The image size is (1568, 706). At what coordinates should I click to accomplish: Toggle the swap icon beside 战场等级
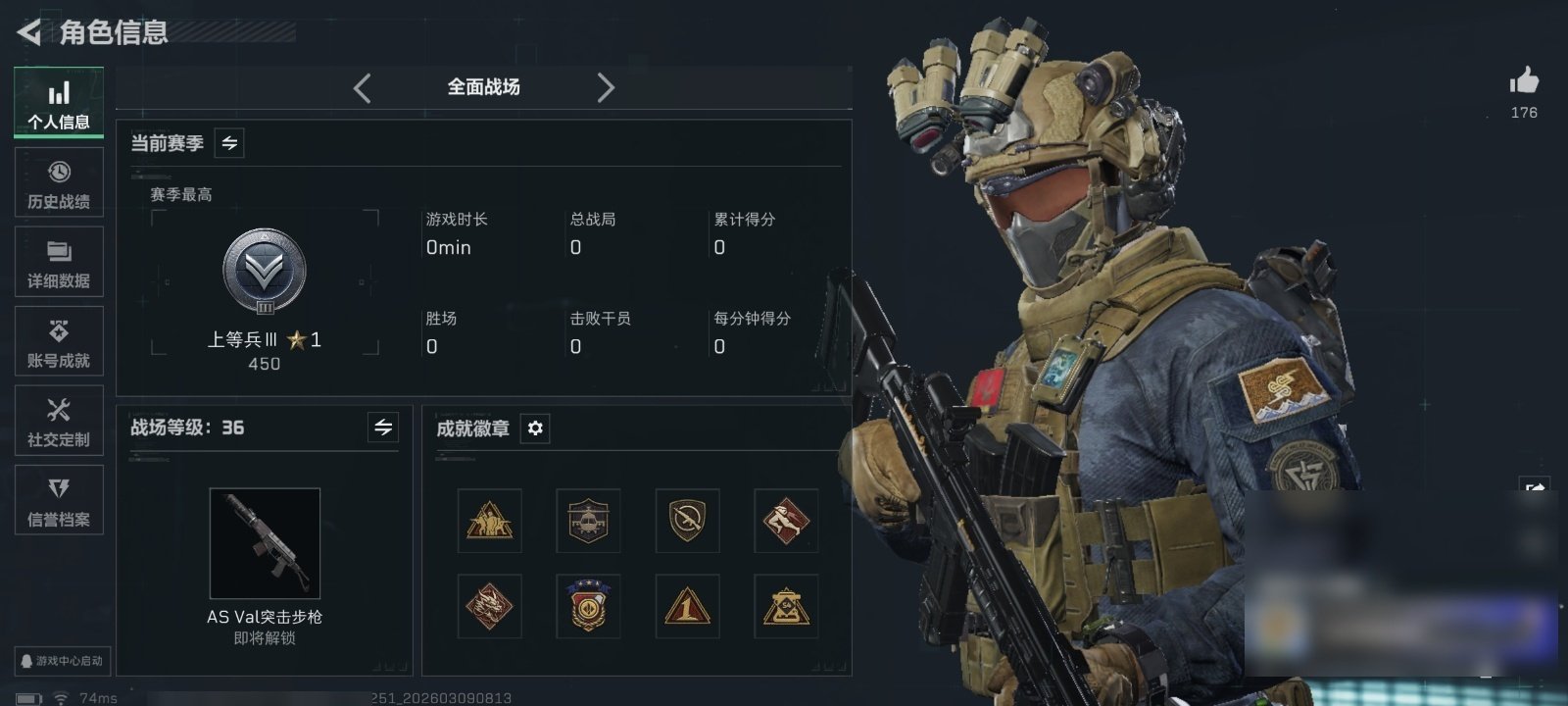pos(383,428)
